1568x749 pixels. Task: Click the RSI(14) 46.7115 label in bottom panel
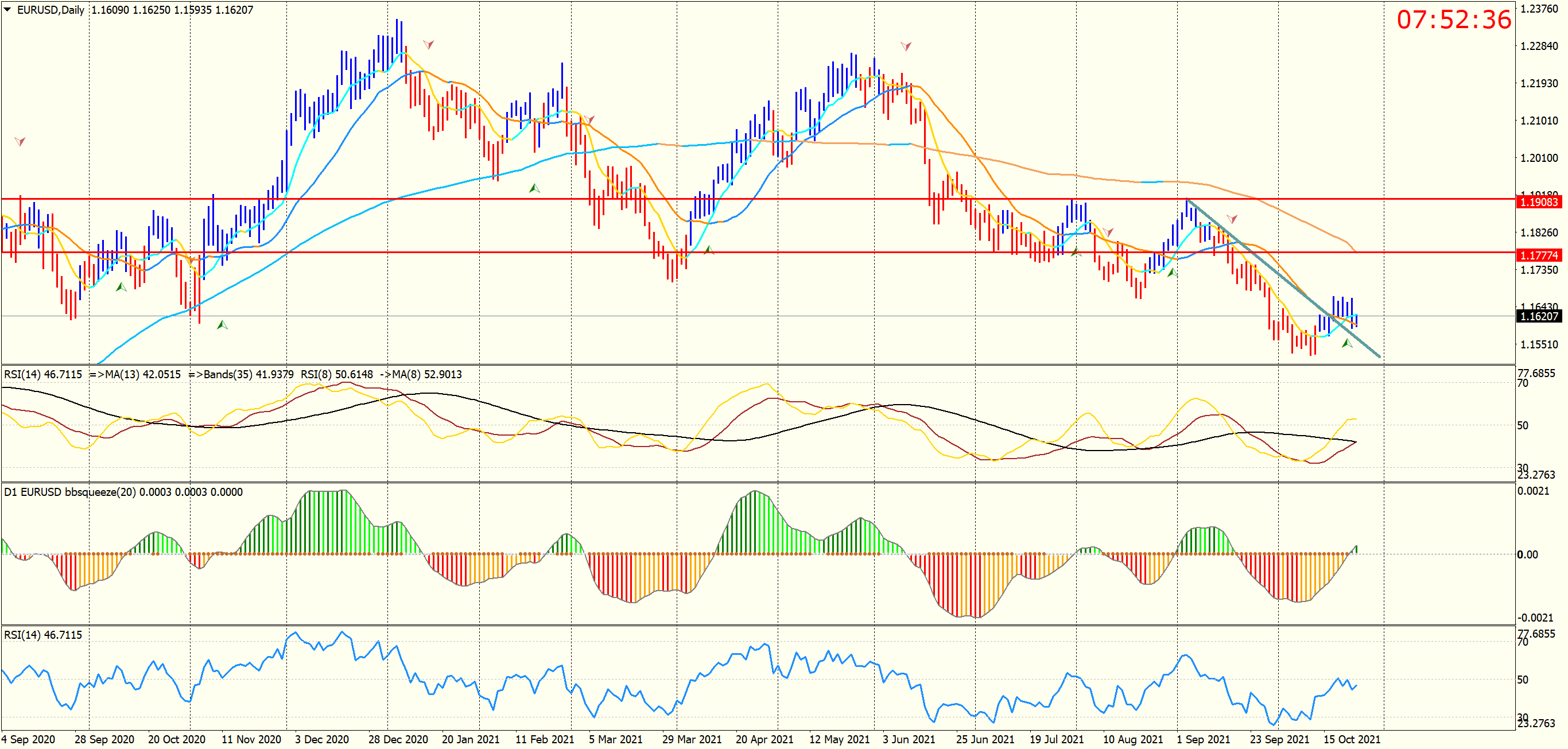point(42,635)
